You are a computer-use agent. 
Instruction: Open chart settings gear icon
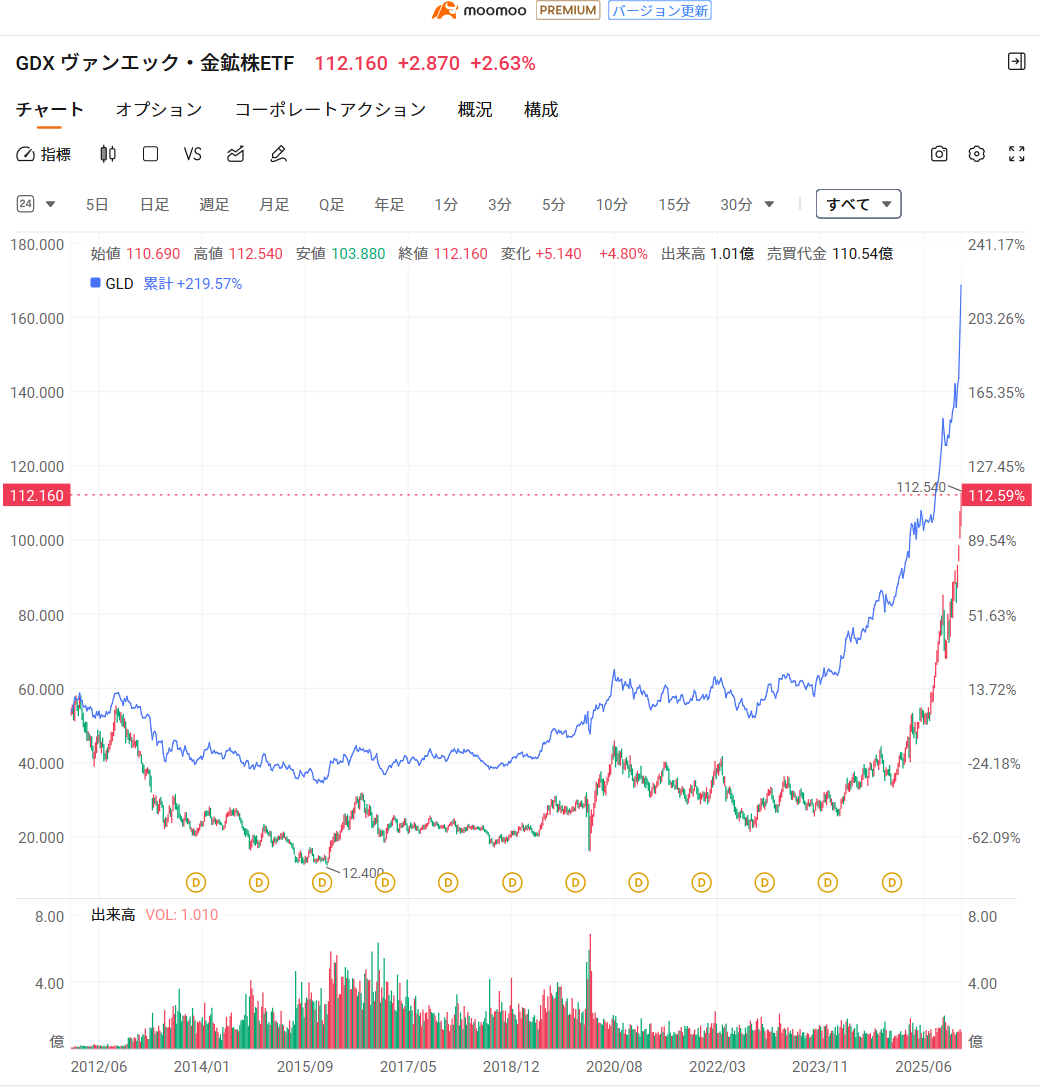tap(977, 154)
